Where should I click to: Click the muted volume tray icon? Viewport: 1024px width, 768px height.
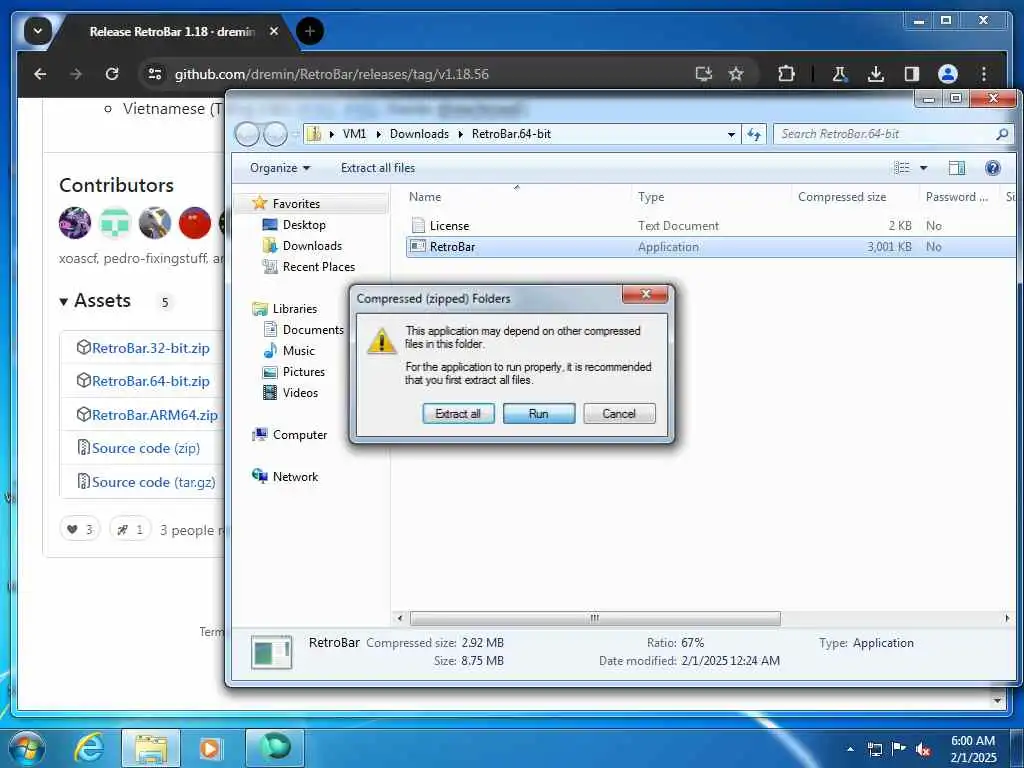(923, 749)
